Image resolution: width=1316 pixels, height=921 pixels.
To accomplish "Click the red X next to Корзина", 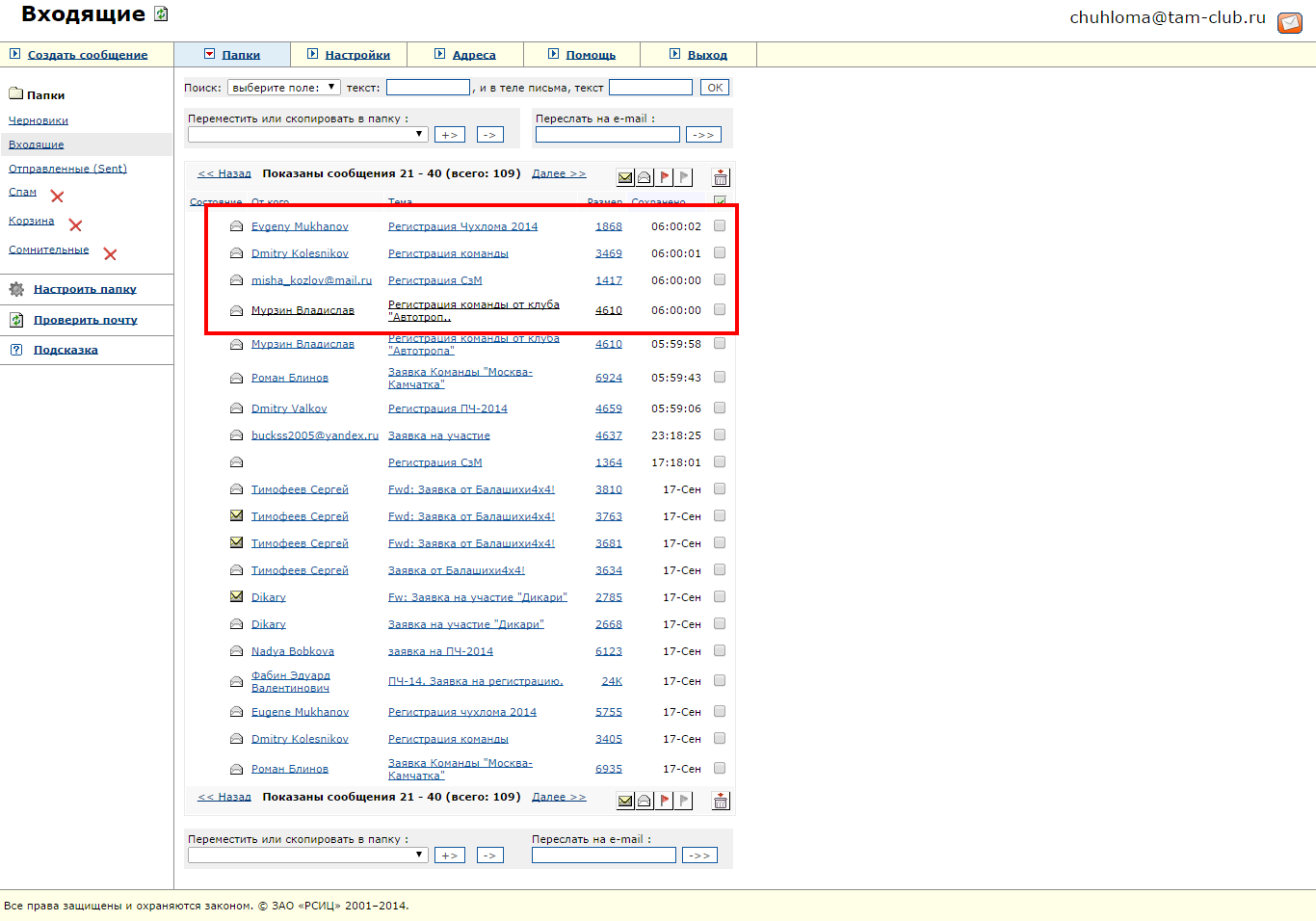I will 75,225.
